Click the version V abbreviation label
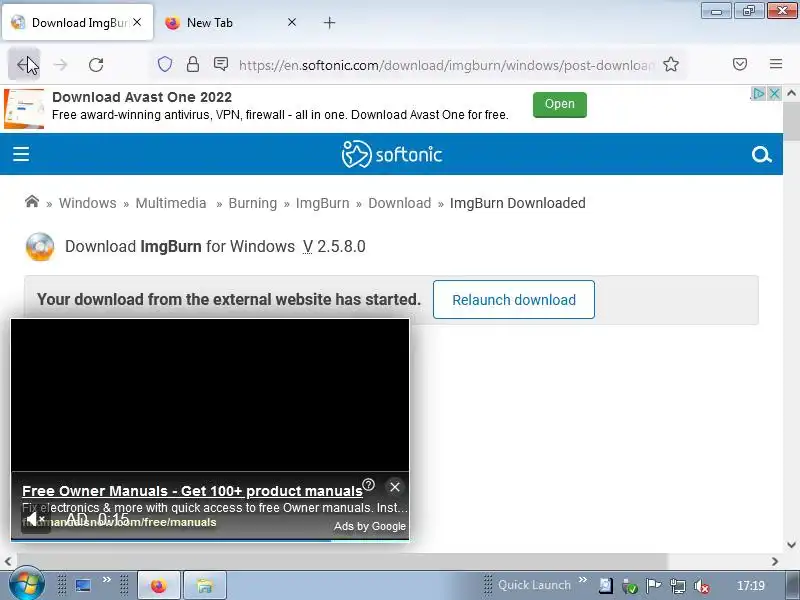800x600 pixels. pos(308,247)
